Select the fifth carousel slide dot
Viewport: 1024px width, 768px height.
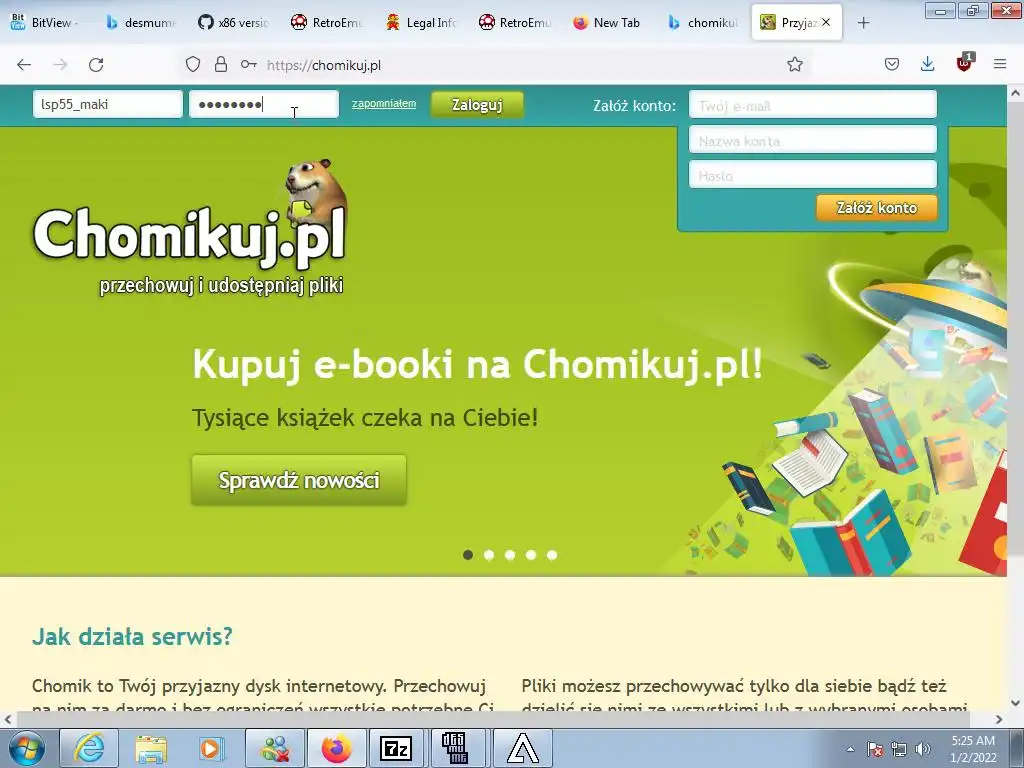[x=552, y=555]
